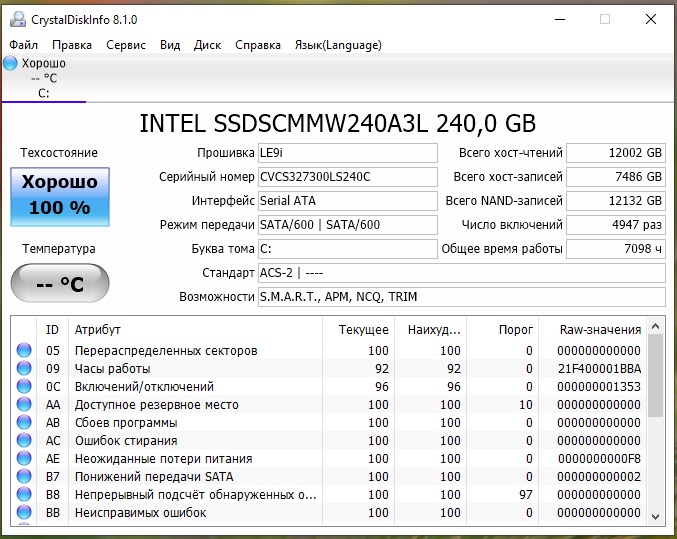Image resolution: width=677 pixels, height=539 pixels.
Task: Open the Язык(Language) menu
Action: (x=338, y=45)
